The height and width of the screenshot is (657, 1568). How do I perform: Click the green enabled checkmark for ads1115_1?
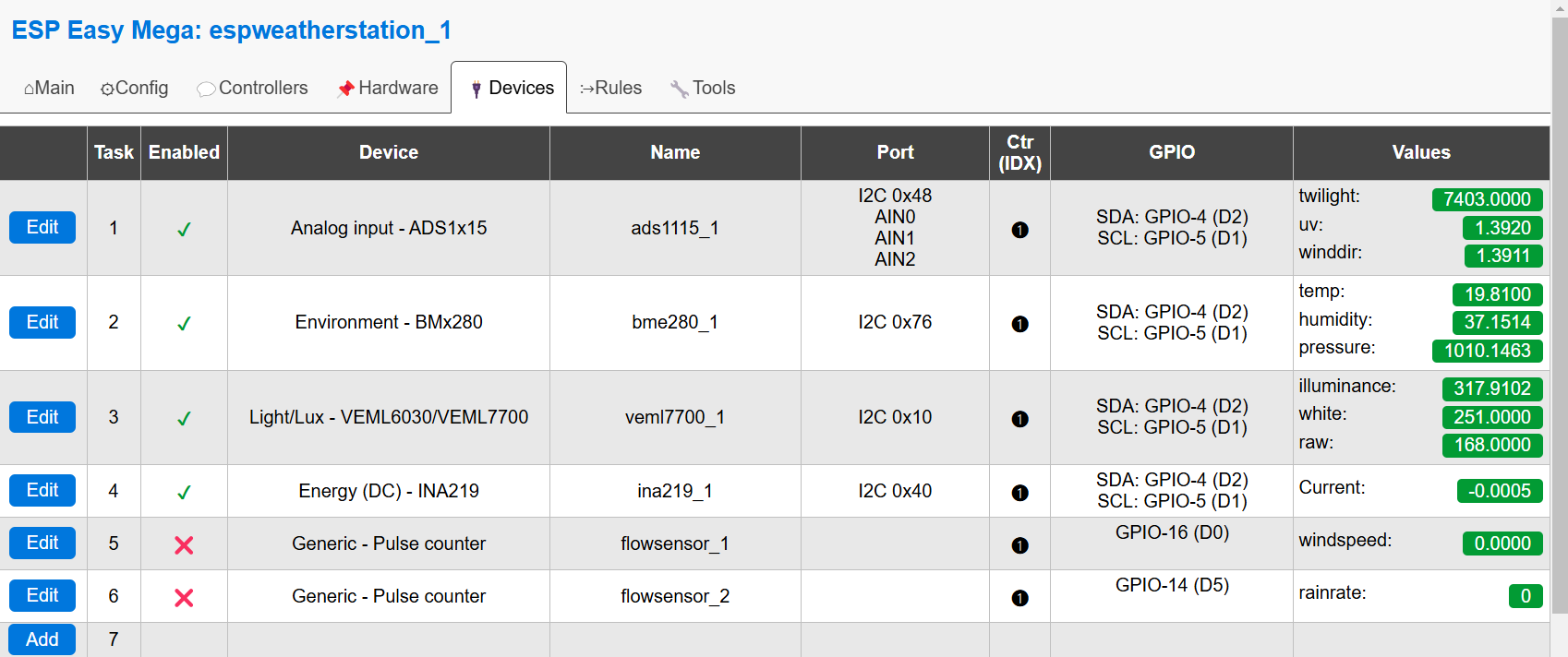[x=184, y=230]
